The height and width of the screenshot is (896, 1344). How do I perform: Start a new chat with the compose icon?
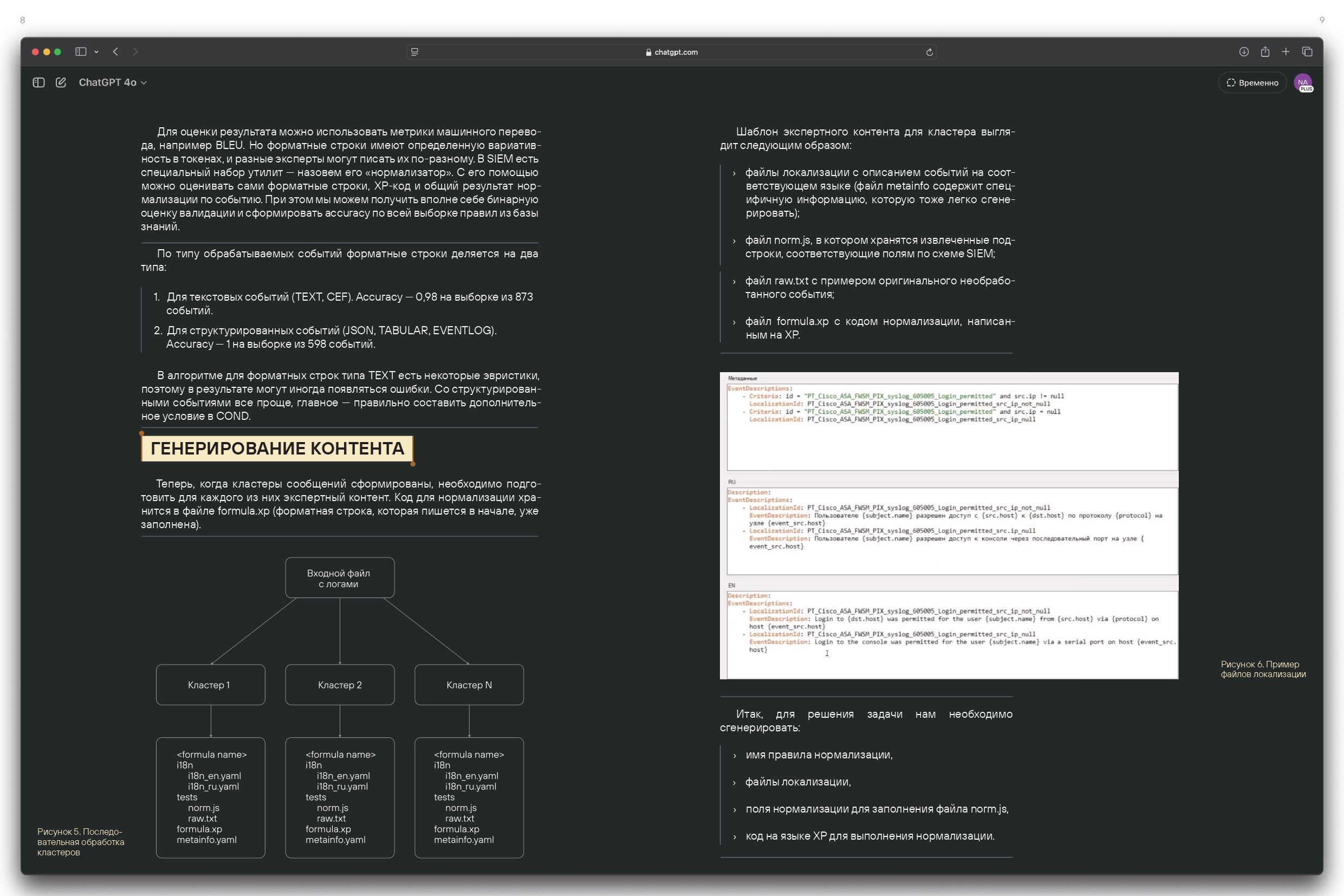coord(61,83)
